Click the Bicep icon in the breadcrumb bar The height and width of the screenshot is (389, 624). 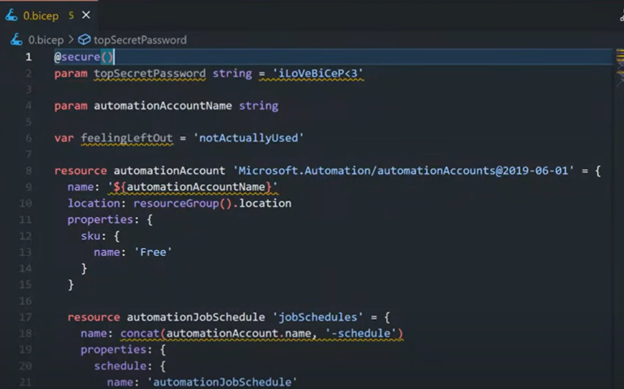[16, 40]
